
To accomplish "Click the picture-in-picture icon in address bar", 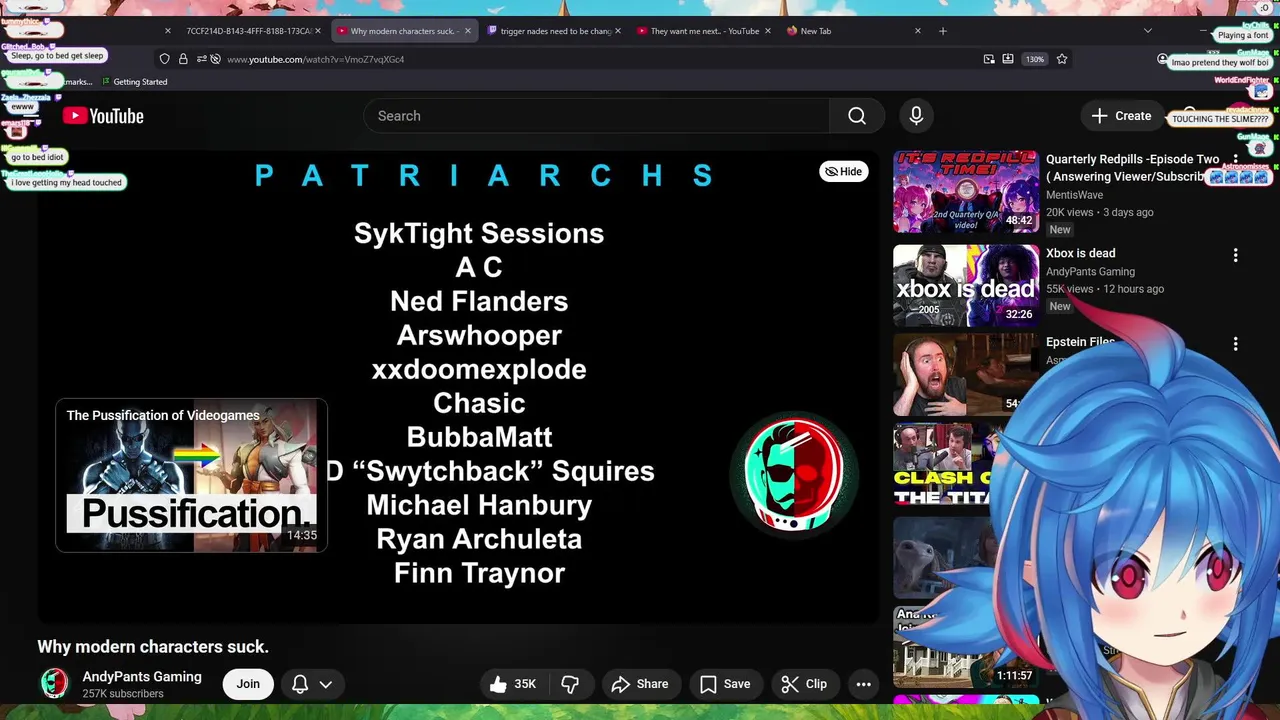I will click(x=989, y=59).
